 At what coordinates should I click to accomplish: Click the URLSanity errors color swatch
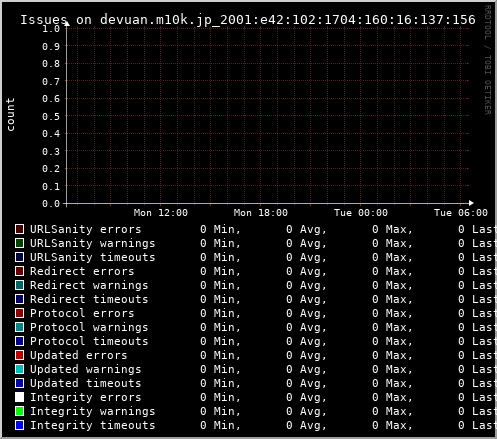[19, 229]
